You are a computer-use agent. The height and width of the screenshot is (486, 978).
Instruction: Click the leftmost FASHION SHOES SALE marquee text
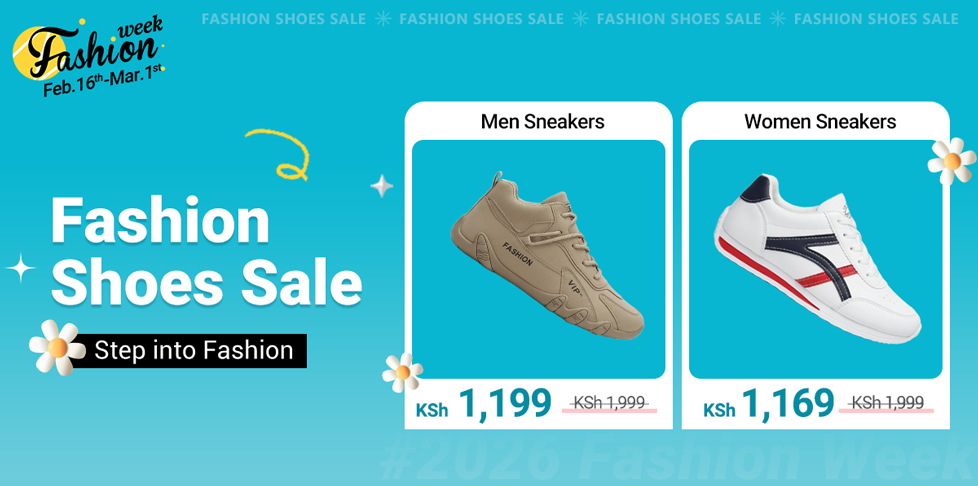(x=283, y=19)
